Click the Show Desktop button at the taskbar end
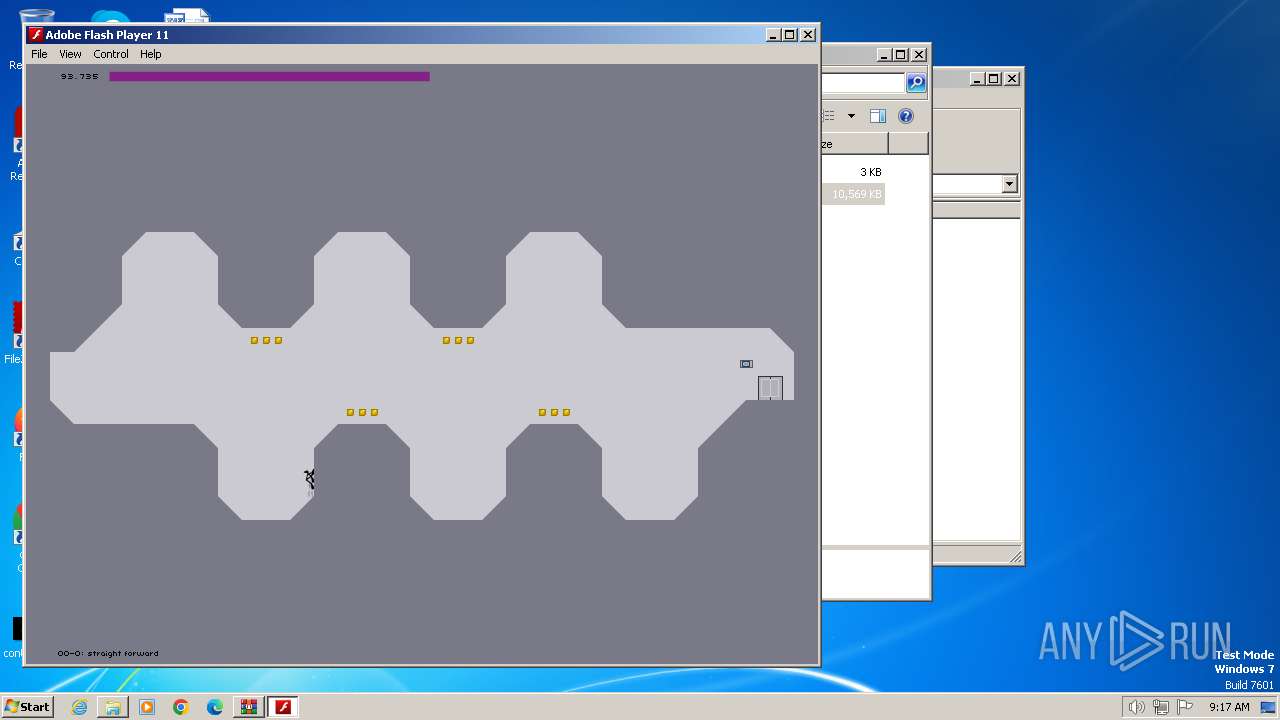This screenshot has height=720, width=1280. tap(1270, 707)
